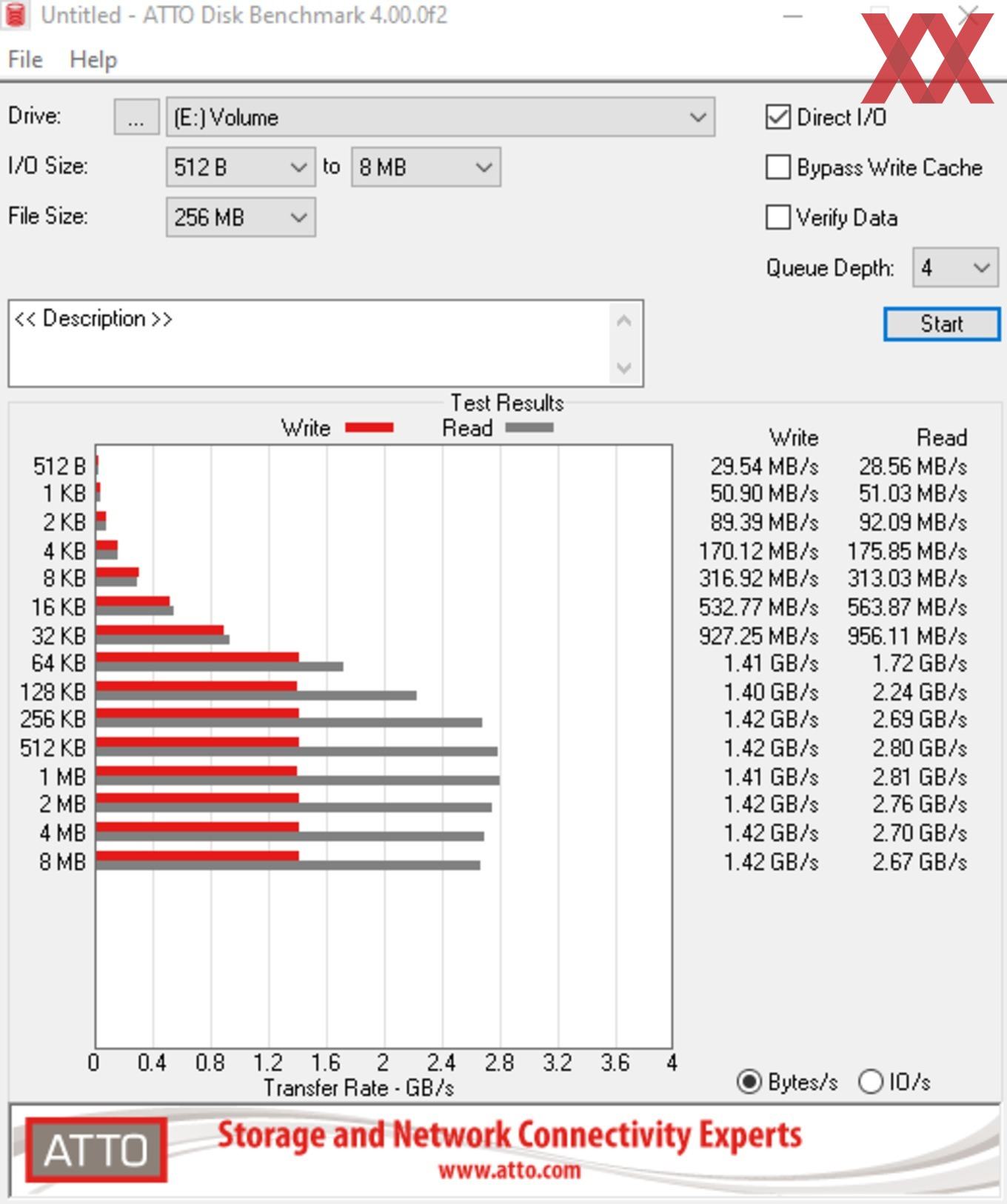1007x1204 pixels.
Task: Click the 170.12 MB/s write value
Action: click(759, 552)
